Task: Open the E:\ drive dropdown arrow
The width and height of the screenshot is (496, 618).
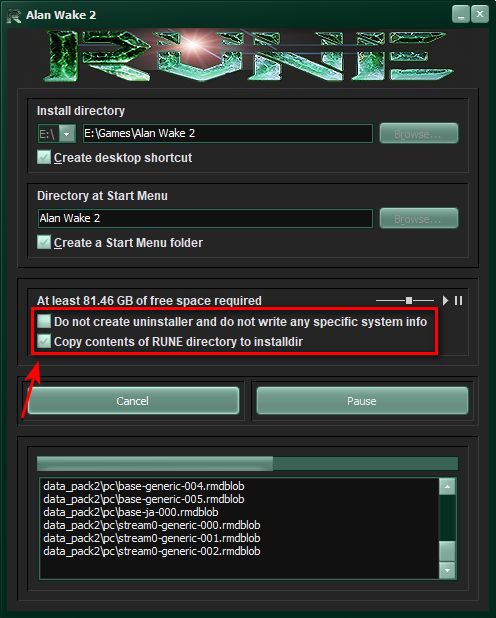Action: (67, 134)
